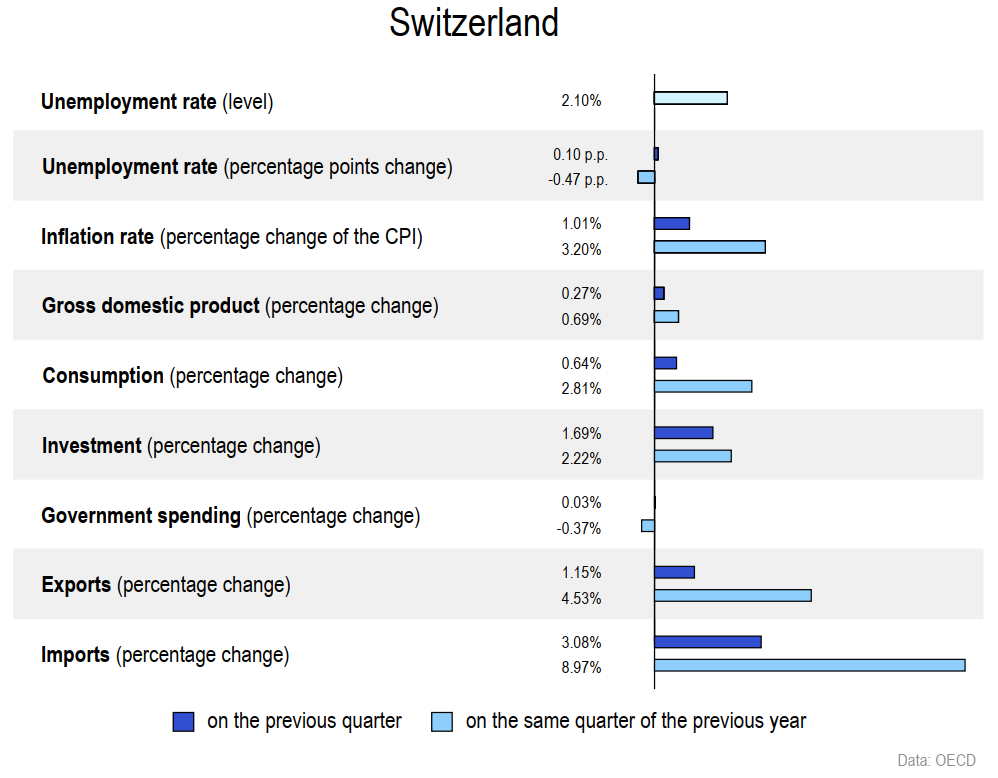This screenshot has width=998, height=778.
Task: Select the 'on the same quarter of the previous year' legend text
Action: coord(635,721)
